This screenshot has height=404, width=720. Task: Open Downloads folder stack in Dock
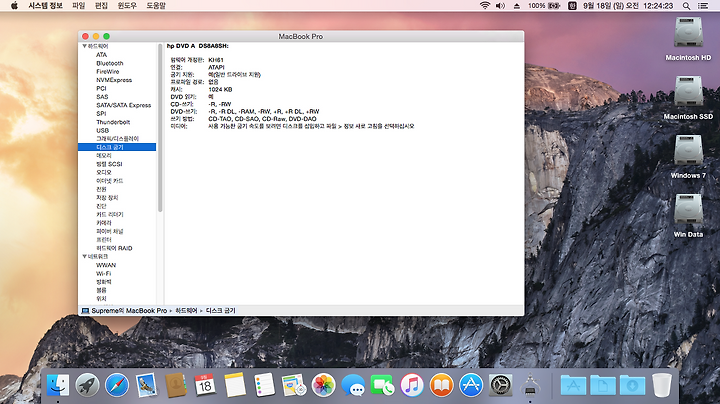tap(632, 385)
